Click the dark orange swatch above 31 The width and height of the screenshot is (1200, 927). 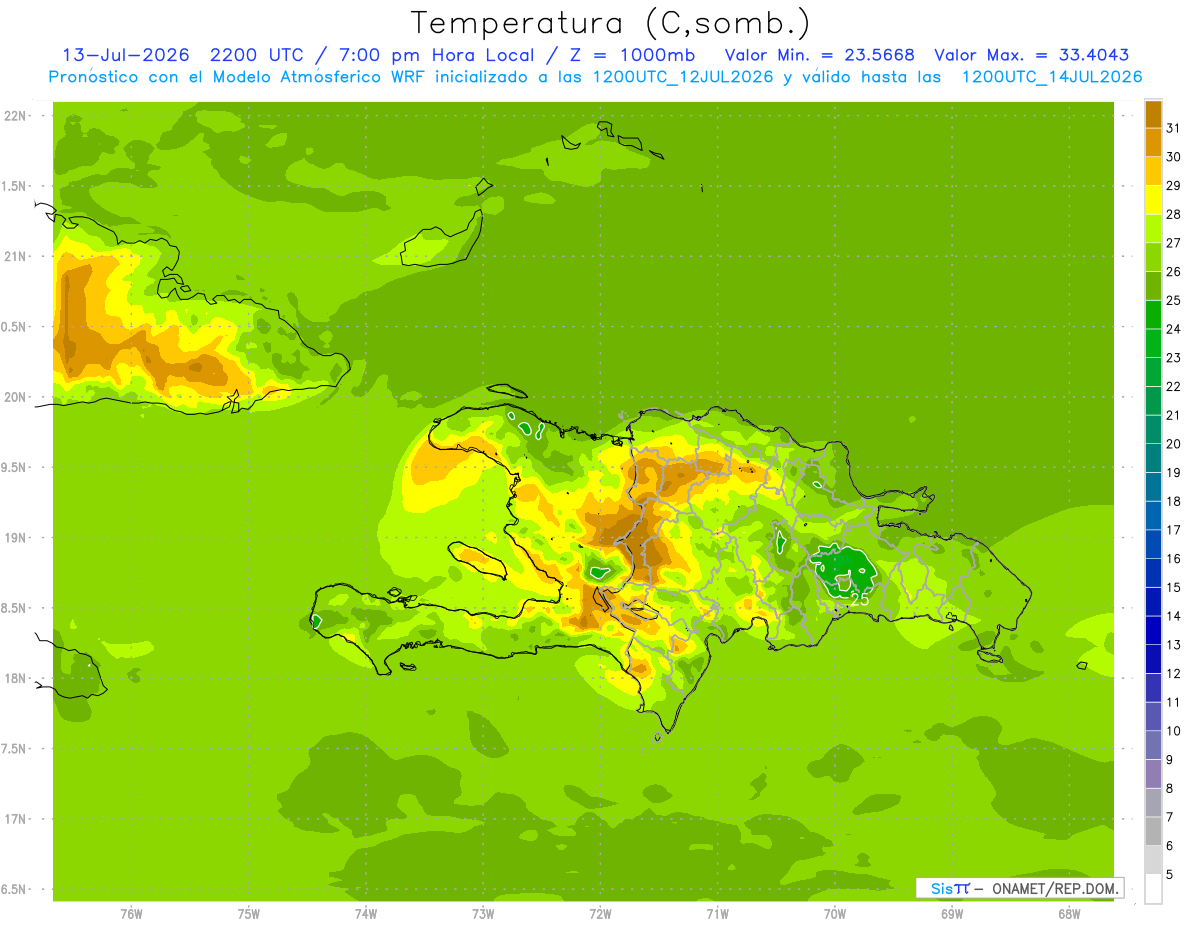click(x=1153, y=114)
